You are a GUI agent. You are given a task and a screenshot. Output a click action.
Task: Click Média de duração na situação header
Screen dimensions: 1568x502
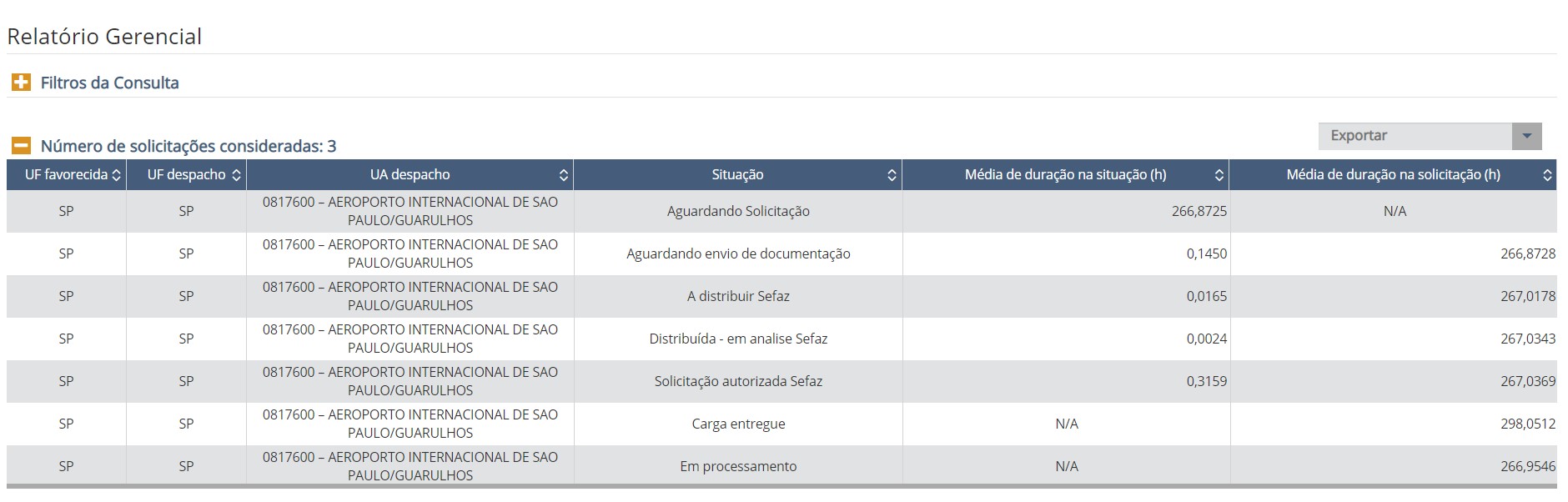[x=1065, y=175]
